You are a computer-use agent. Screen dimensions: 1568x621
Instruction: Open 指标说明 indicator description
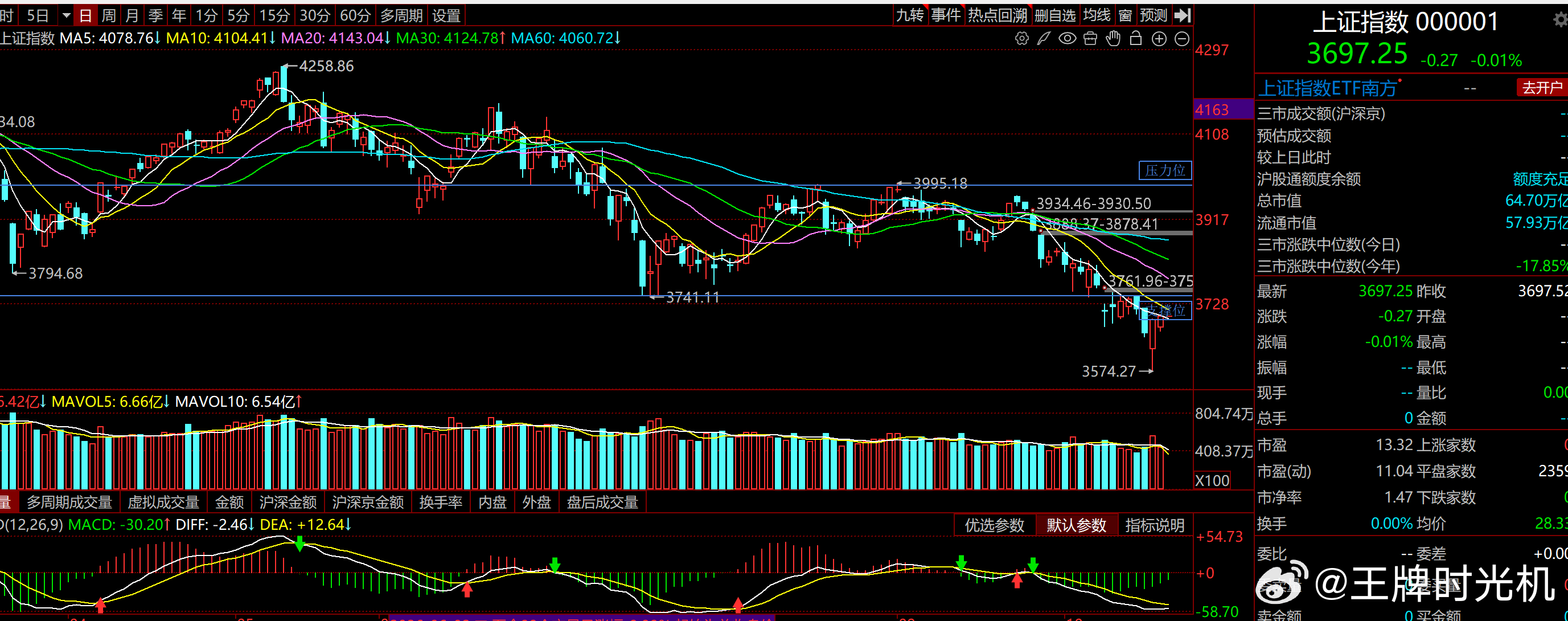(x=1155, y=525)
